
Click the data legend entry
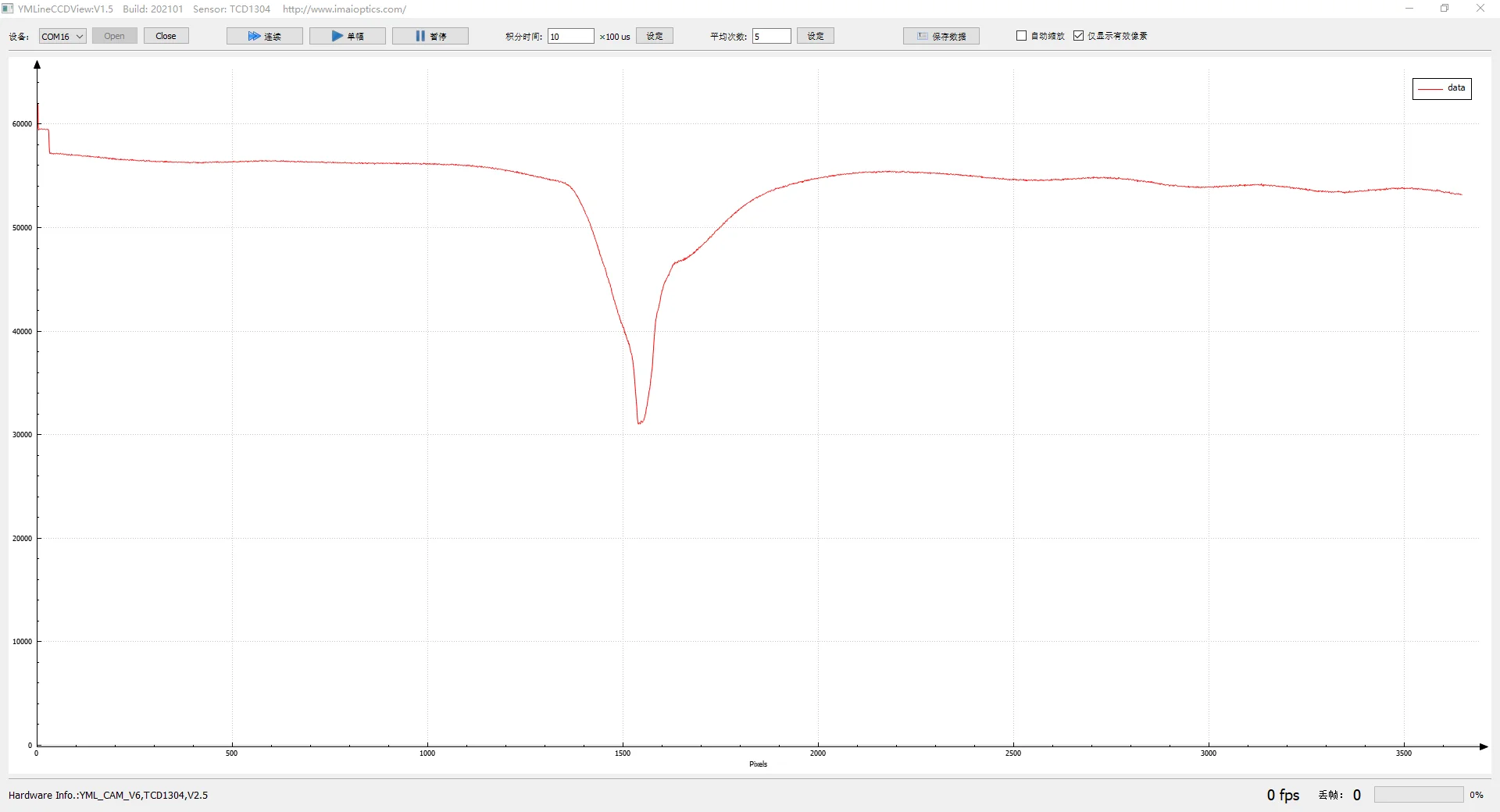[x=1442, y=88]
